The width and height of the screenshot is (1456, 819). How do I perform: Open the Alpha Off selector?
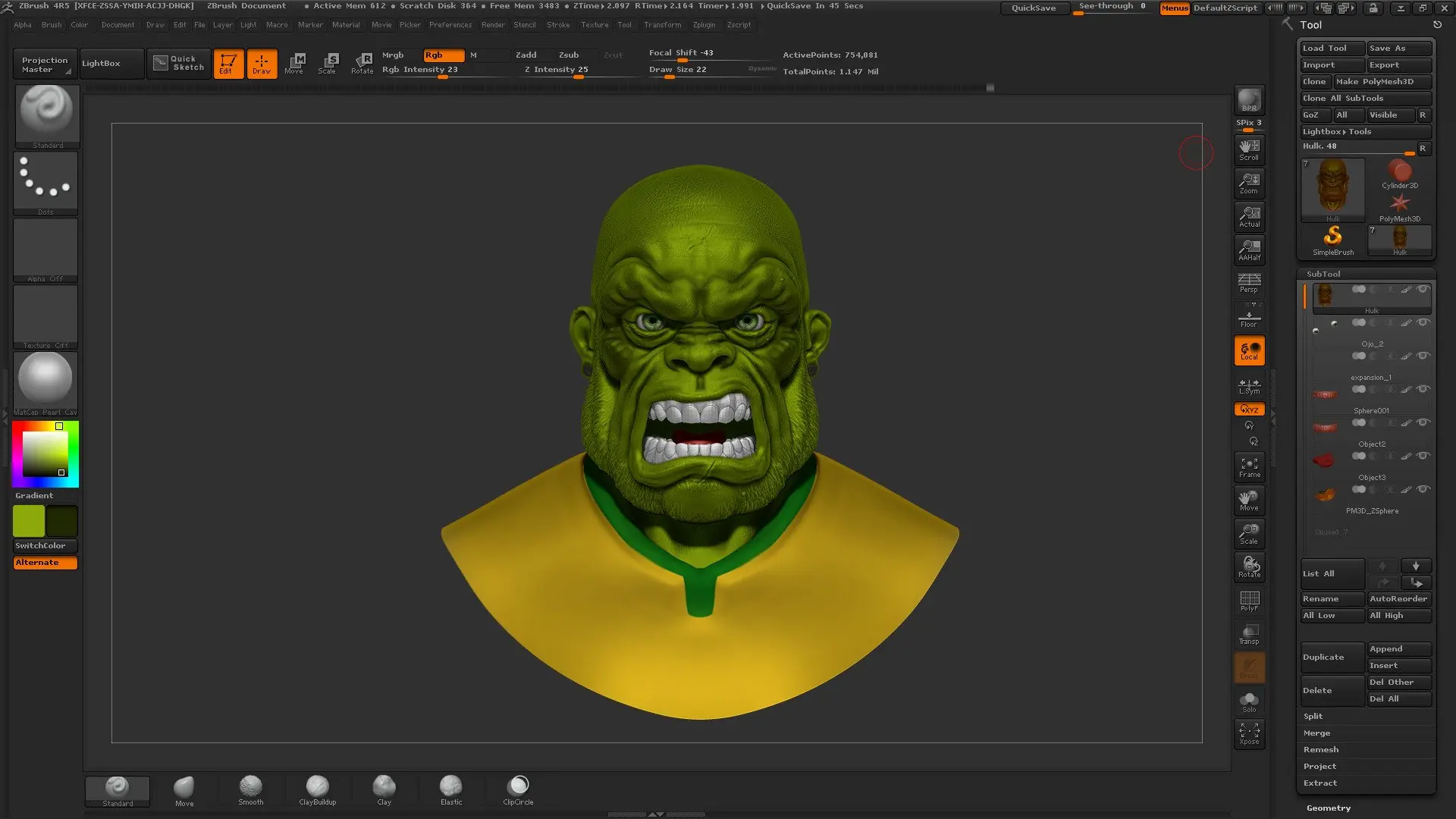tap(45, 249)
